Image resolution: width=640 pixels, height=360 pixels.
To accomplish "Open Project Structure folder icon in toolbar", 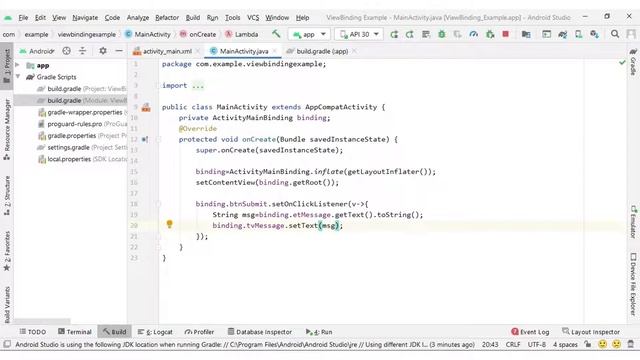I will tap(526, 34).
